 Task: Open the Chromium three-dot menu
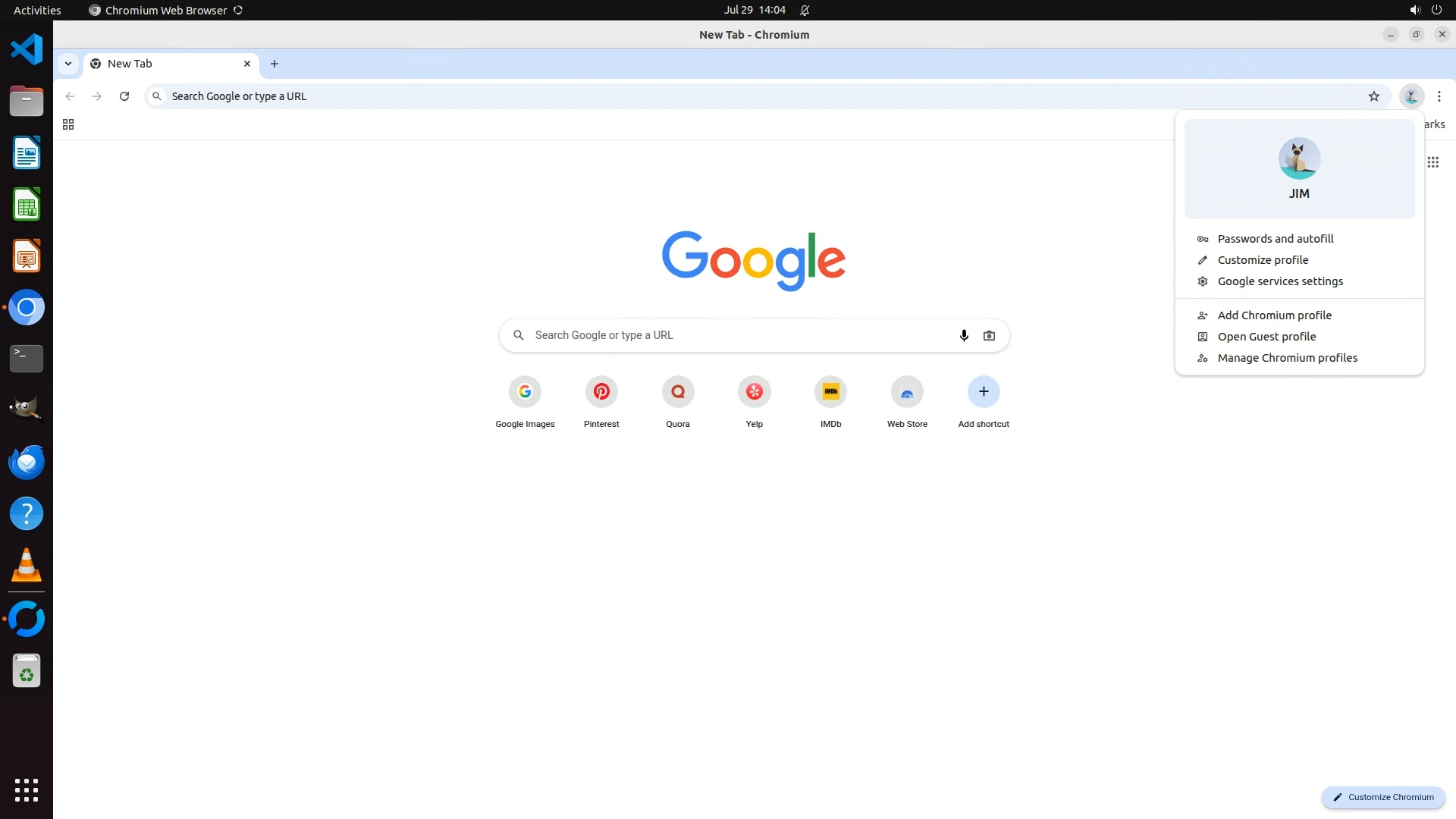coord(1439,96)
